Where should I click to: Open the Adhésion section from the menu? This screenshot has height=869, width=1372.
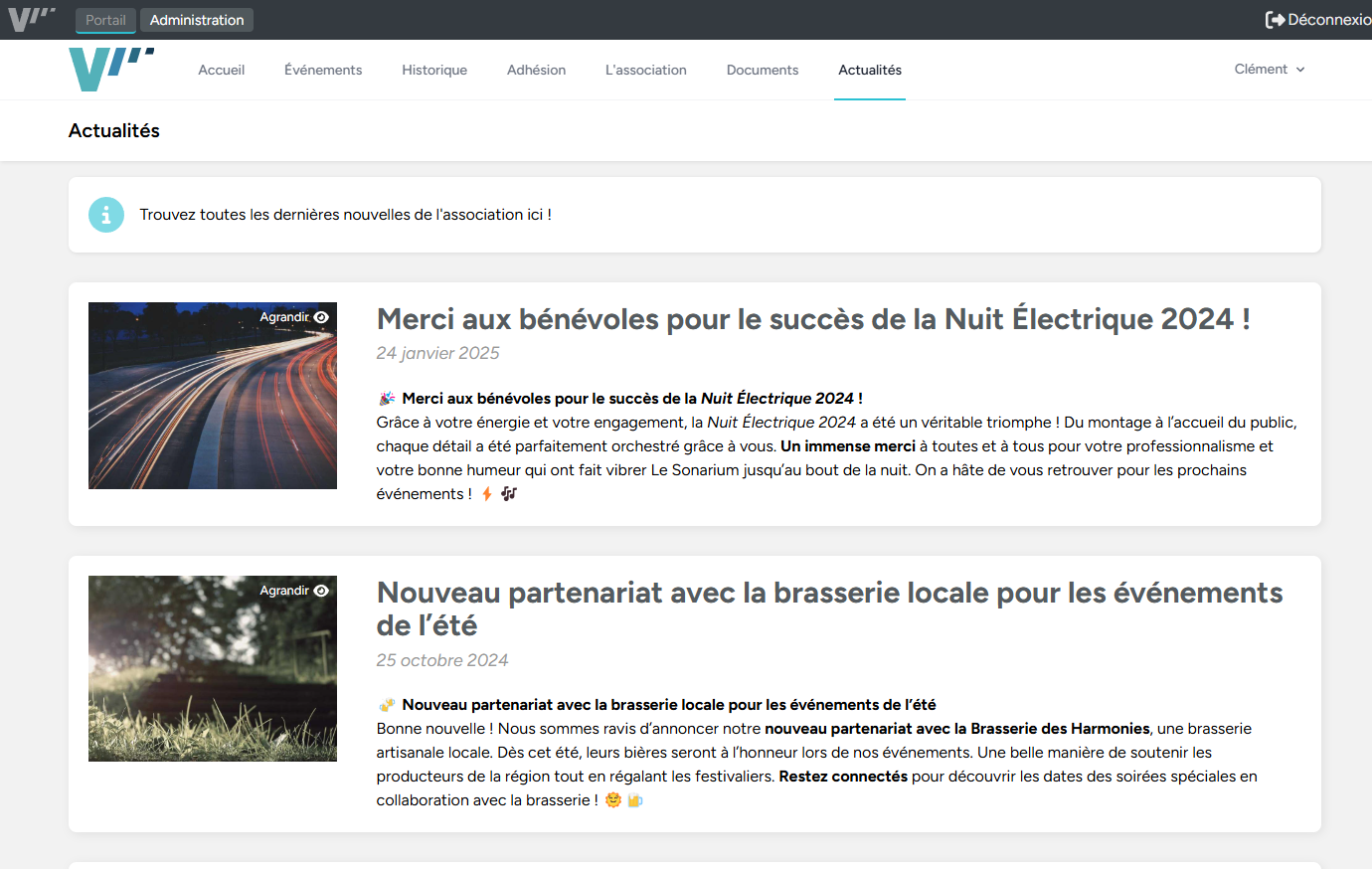(x=536, y=70)
